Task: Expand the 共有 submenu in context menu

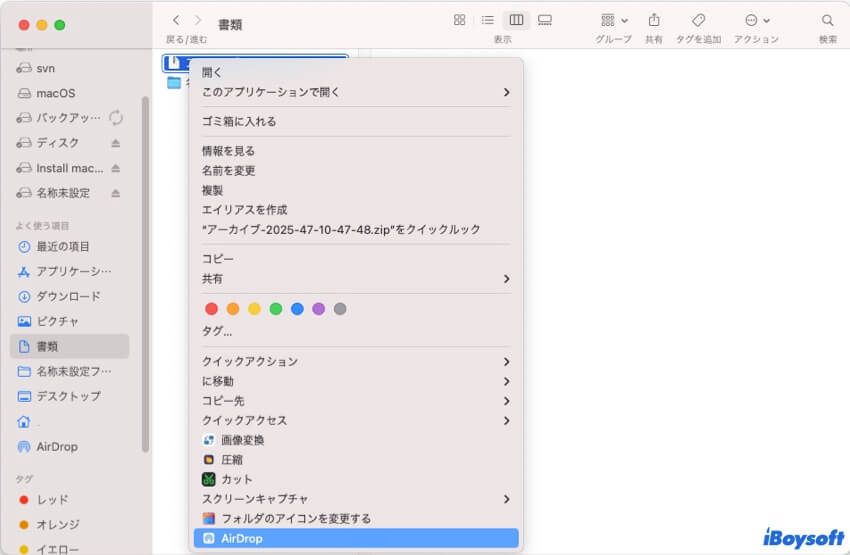Action: pyautogui.click(x=356, y=279)
